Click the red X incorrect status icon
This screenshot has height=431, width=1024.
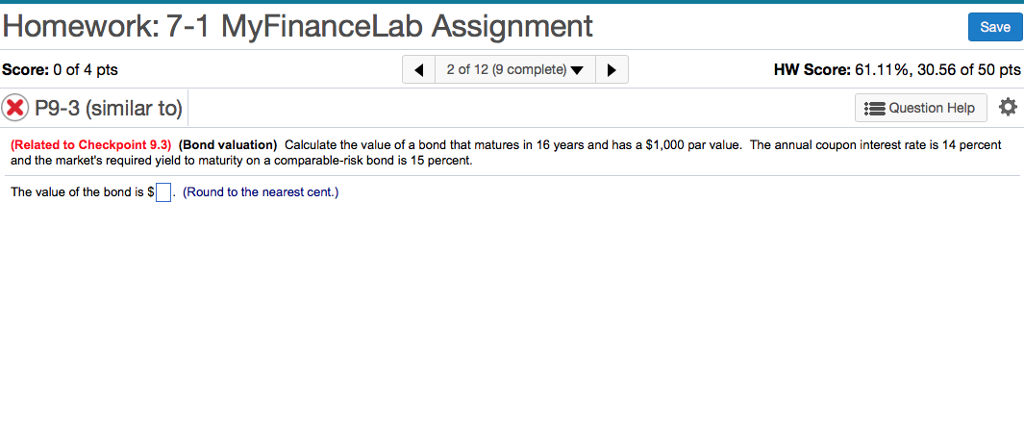16,107
